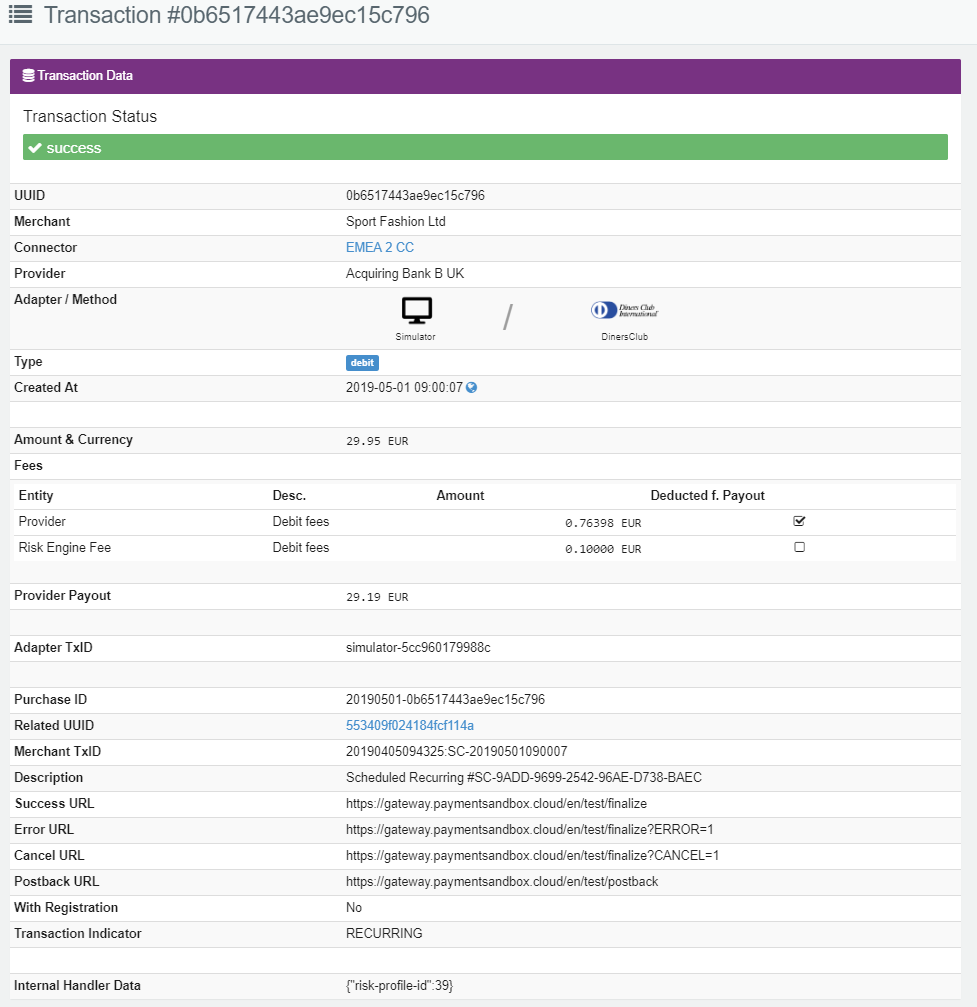Click the debit type badge
The height and width of the screenshot is (1007, 977).
(362, 363)
